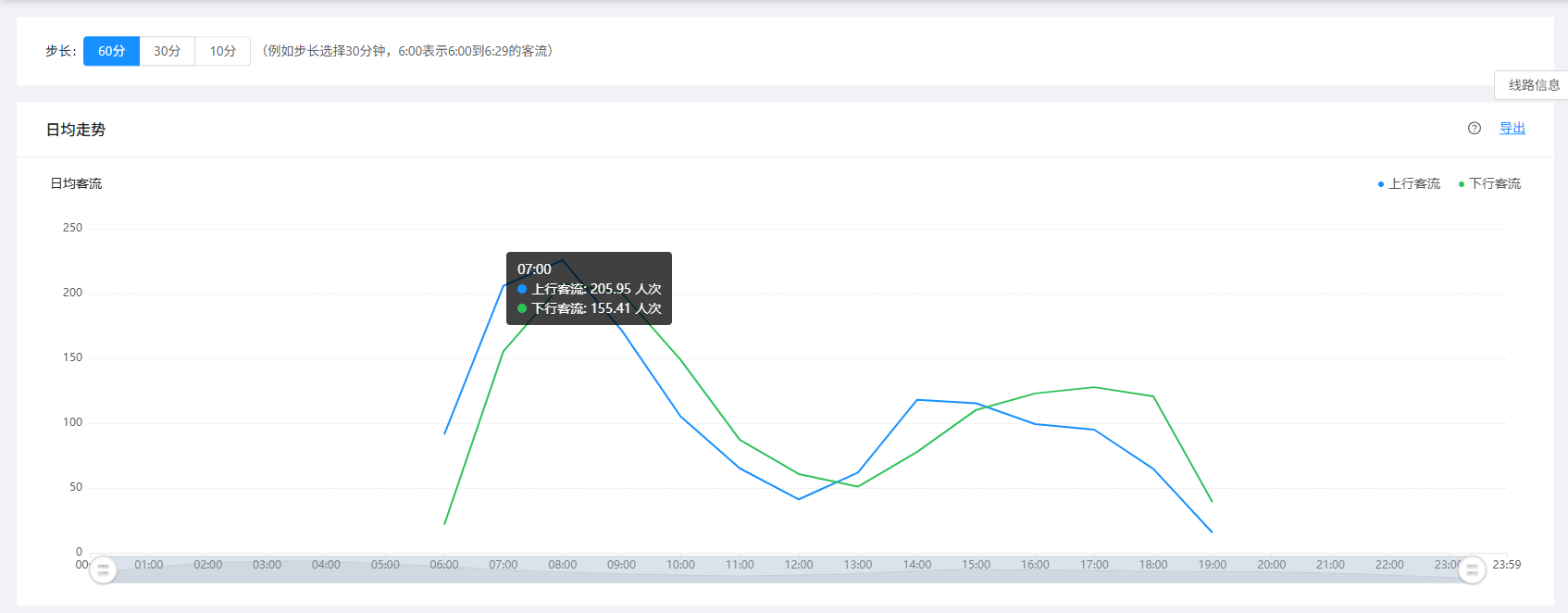Image resolution: width=1568 pixels, height=613 pixels.
Task: Click the green line start at 06:00
Action: pyautogui.click(x=445, y=524)
